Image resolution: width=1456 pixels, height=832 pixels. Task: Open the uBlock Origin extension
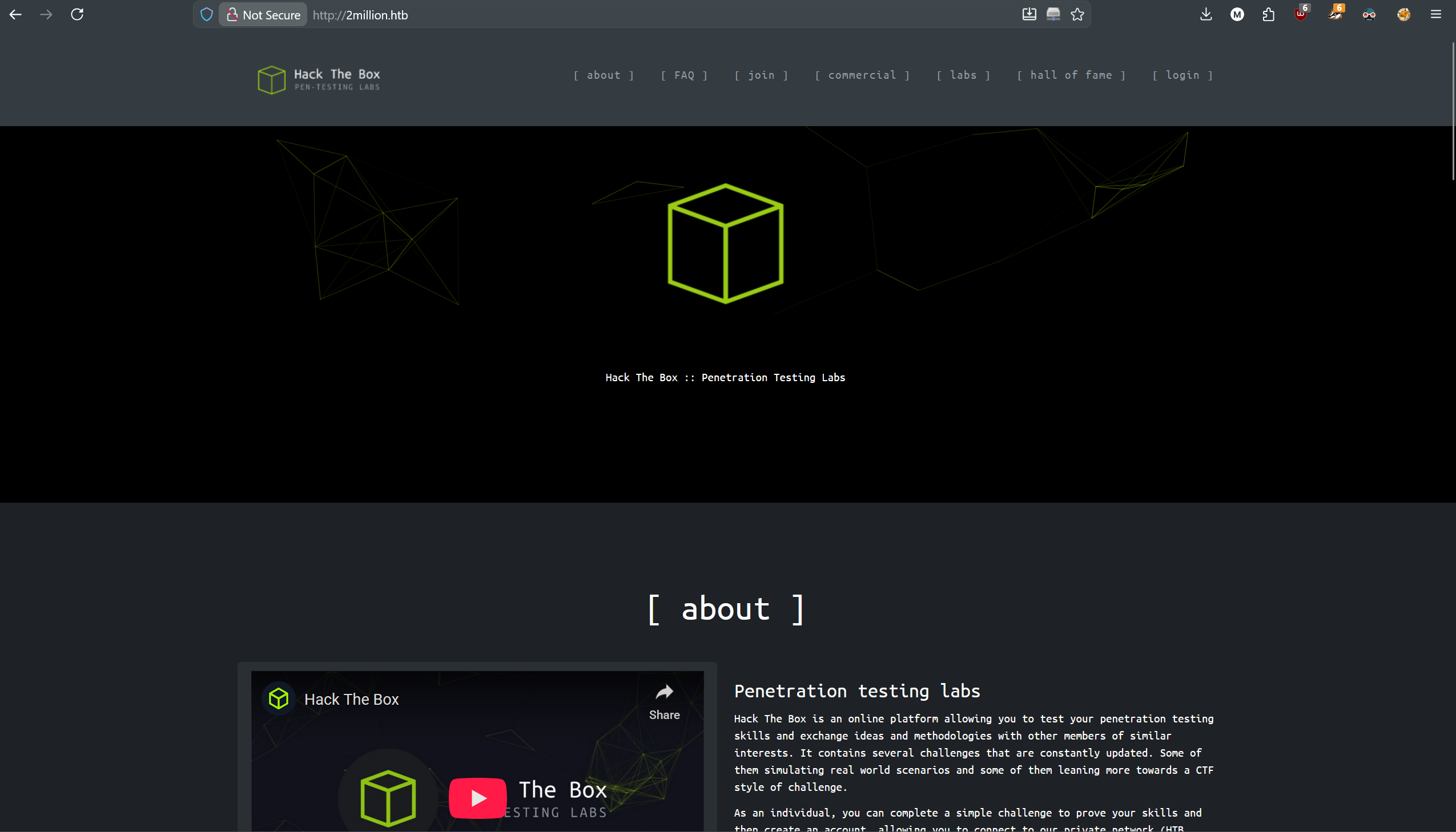(x=1302, y=14)
